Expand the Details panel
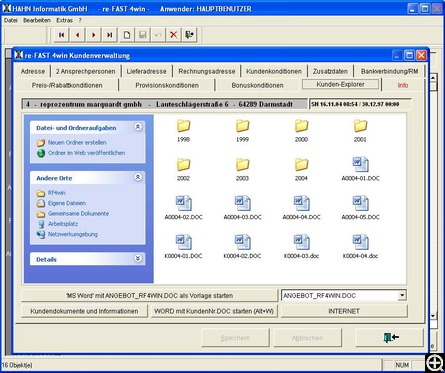 tap(138, 259)
